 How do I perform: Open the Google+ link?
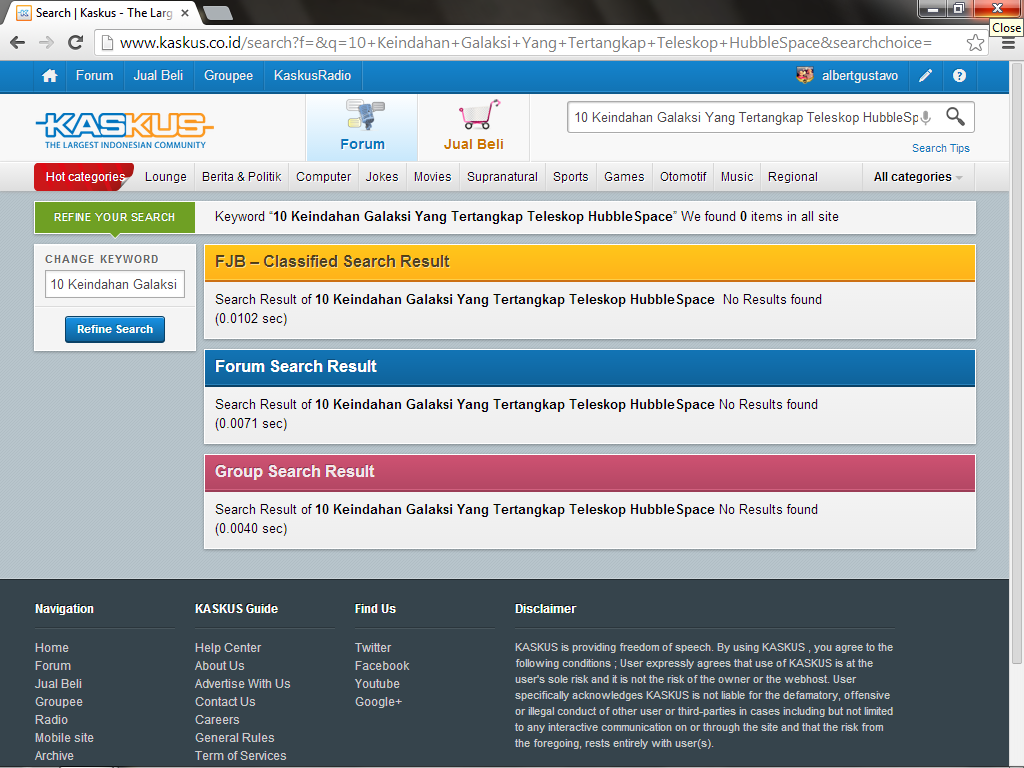click(x=378, y=702)
